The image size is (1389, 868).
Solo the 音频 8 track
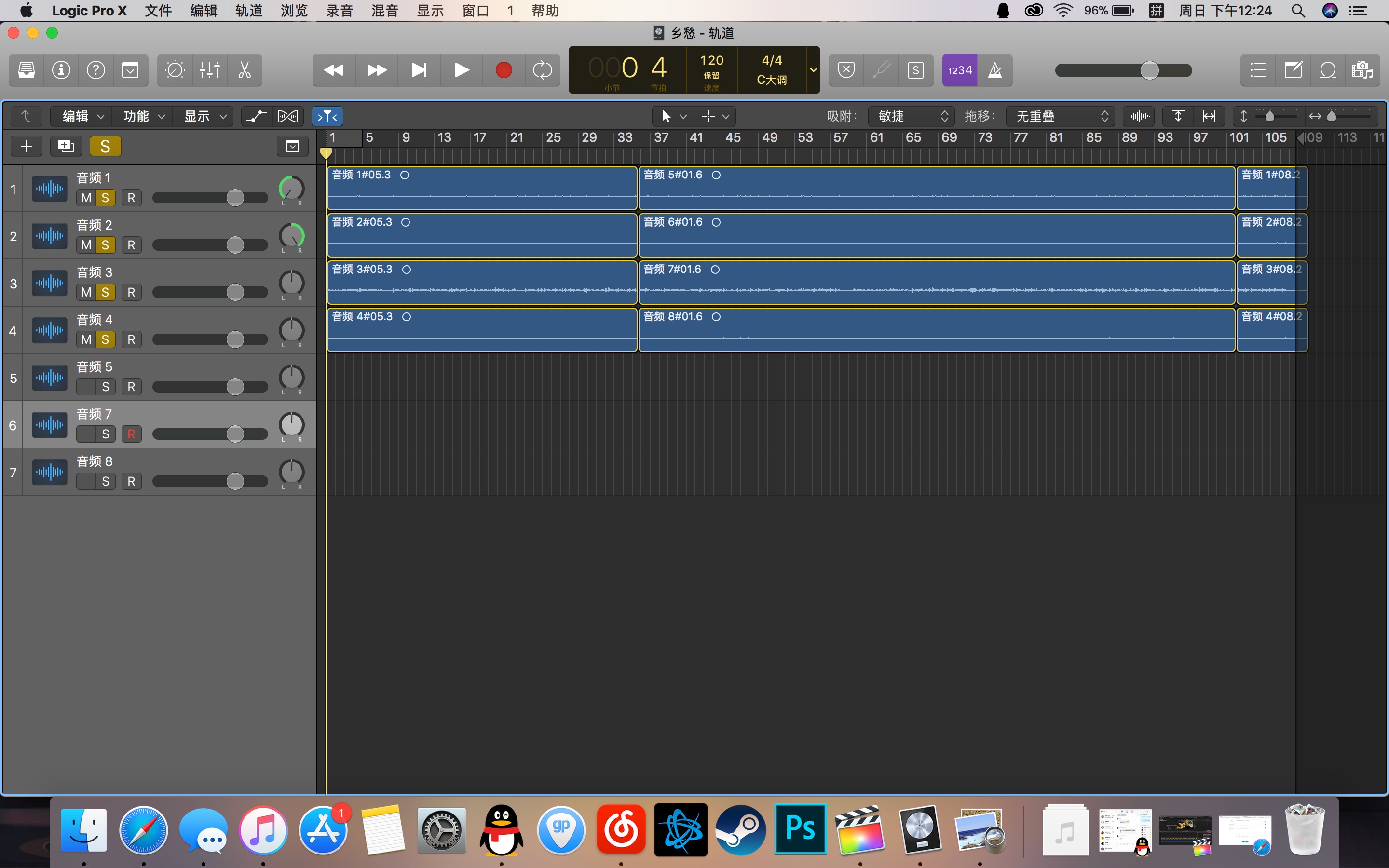click(106, 481)
